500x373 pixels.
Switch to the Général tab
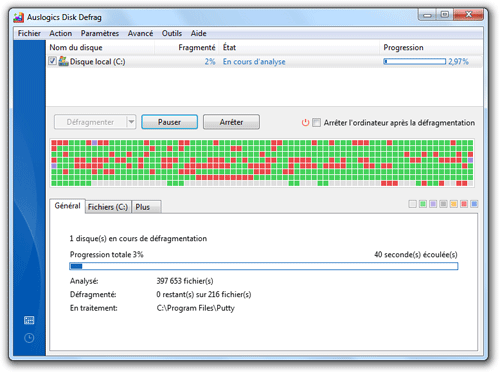click(67, 206)
